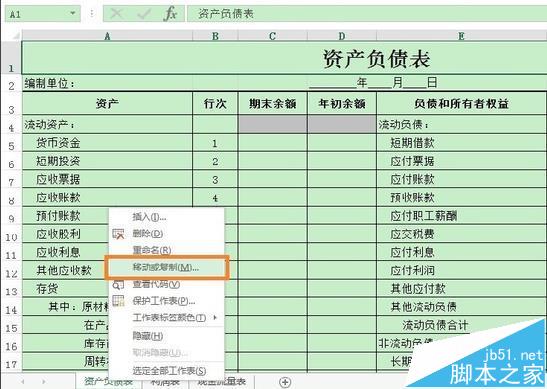Image resolution: width=547 pixels, height=389 pixels.
Task: Click the 应收账款 cell
Action: (x=107, y=197)
